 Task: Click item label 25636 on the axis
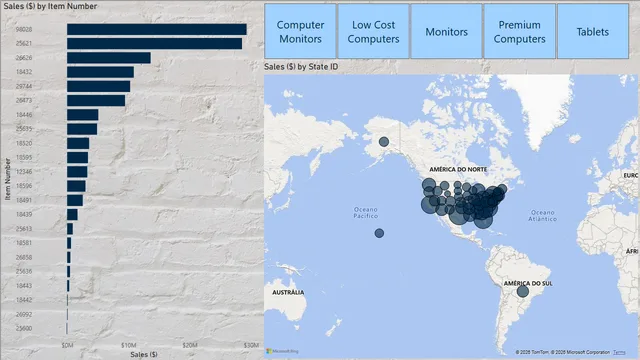(24, 271)
